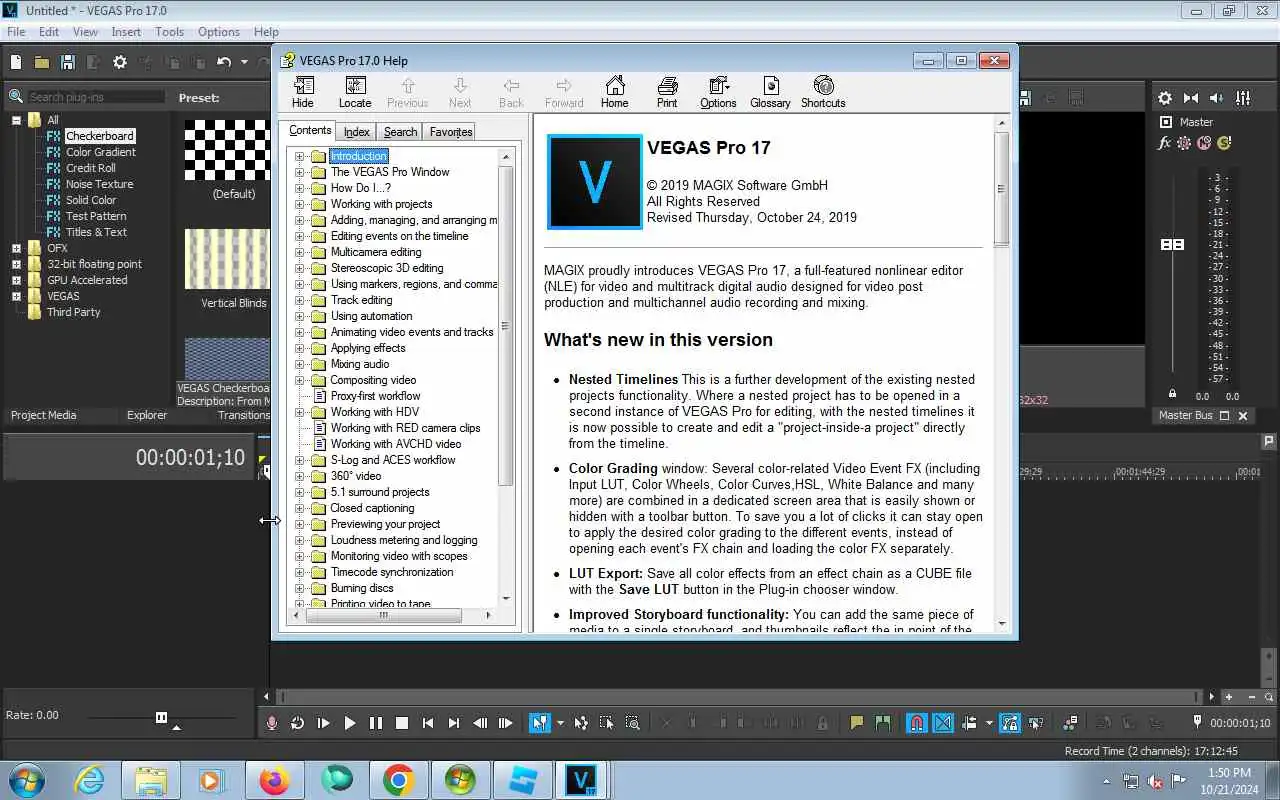This screenshot has width=1280, height=800.
Task: Select the Noise Texture generator
Action: (99, 184)
